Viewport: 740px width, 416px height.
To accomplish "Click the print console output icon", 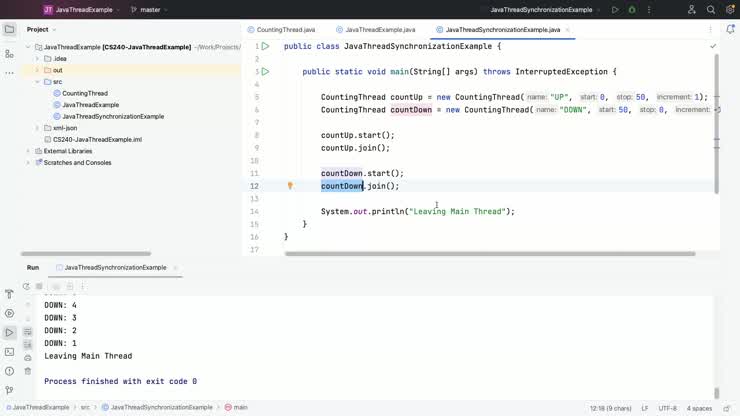I will point(28,358).
